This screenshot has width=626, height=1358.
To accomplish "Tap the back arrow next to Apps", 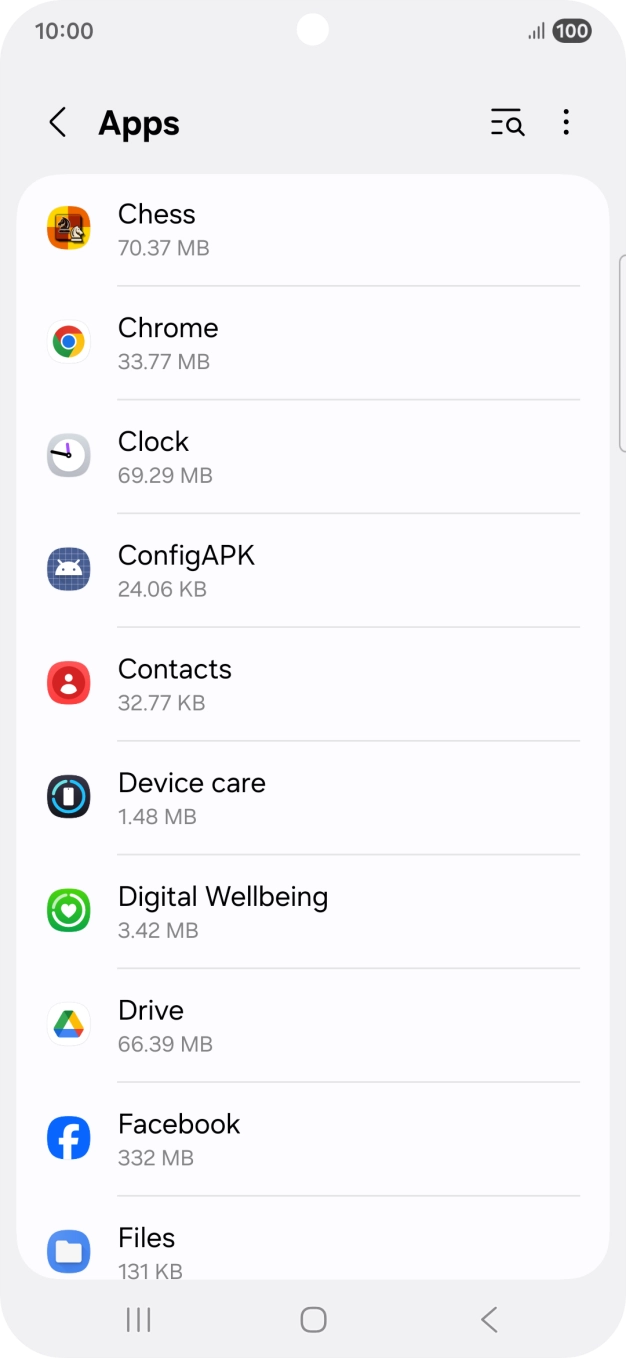I will pos(57,122).
